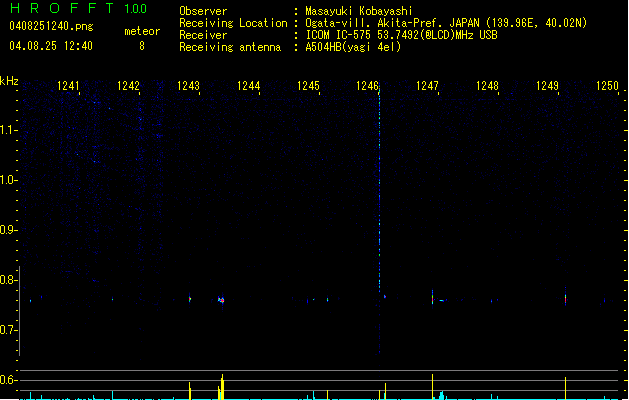Click the 1.1 kHz frequency label
Screen dimensions: 629x400
click(x=8, y=130)
